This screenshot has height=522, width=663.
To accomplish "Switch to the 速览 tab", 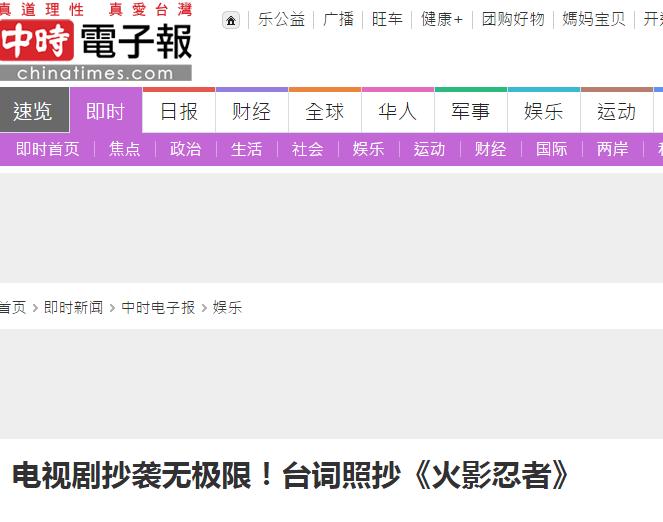I will [34, 110].
